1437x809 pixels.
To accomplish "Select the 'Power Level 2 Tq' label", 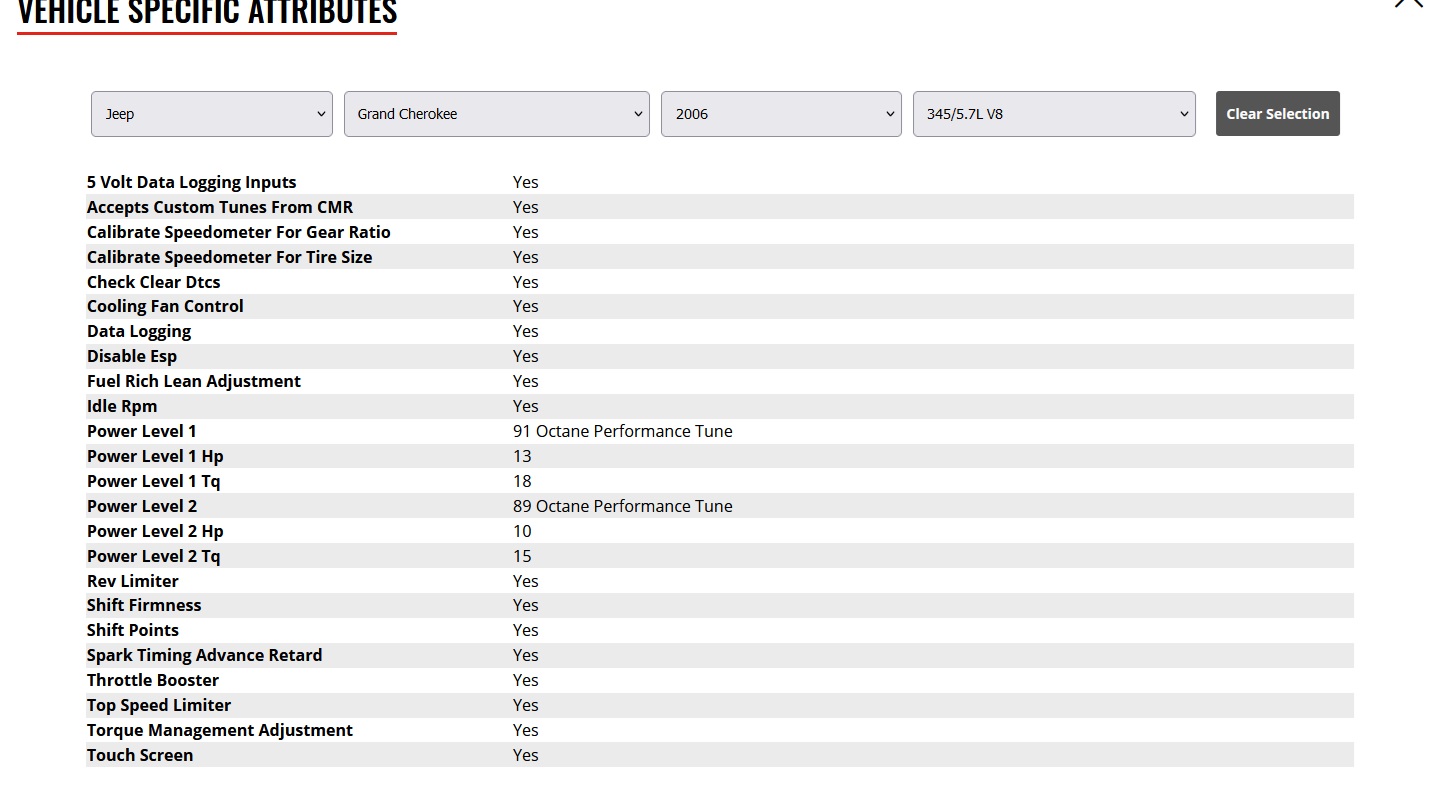I will point(154,556).
